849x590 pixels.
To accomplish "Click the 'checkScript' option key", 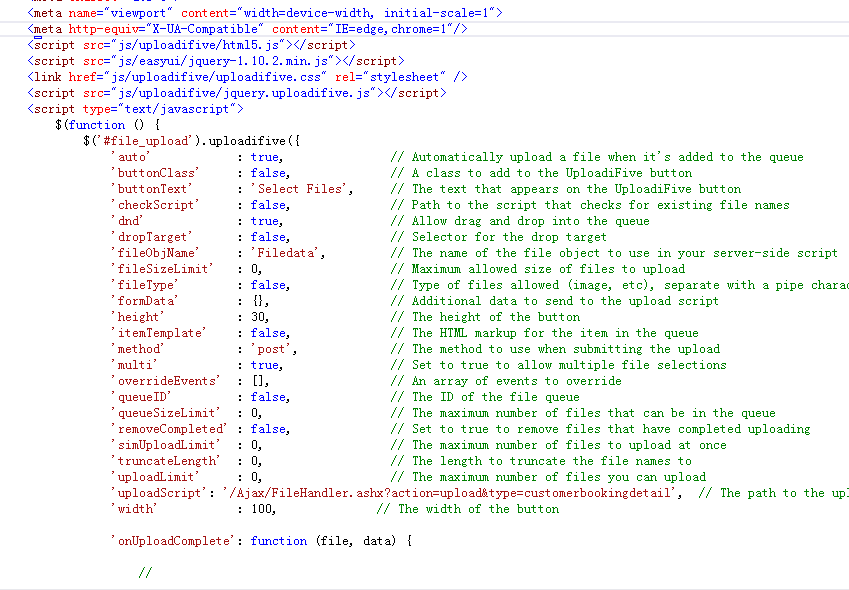I will [155, 205].
